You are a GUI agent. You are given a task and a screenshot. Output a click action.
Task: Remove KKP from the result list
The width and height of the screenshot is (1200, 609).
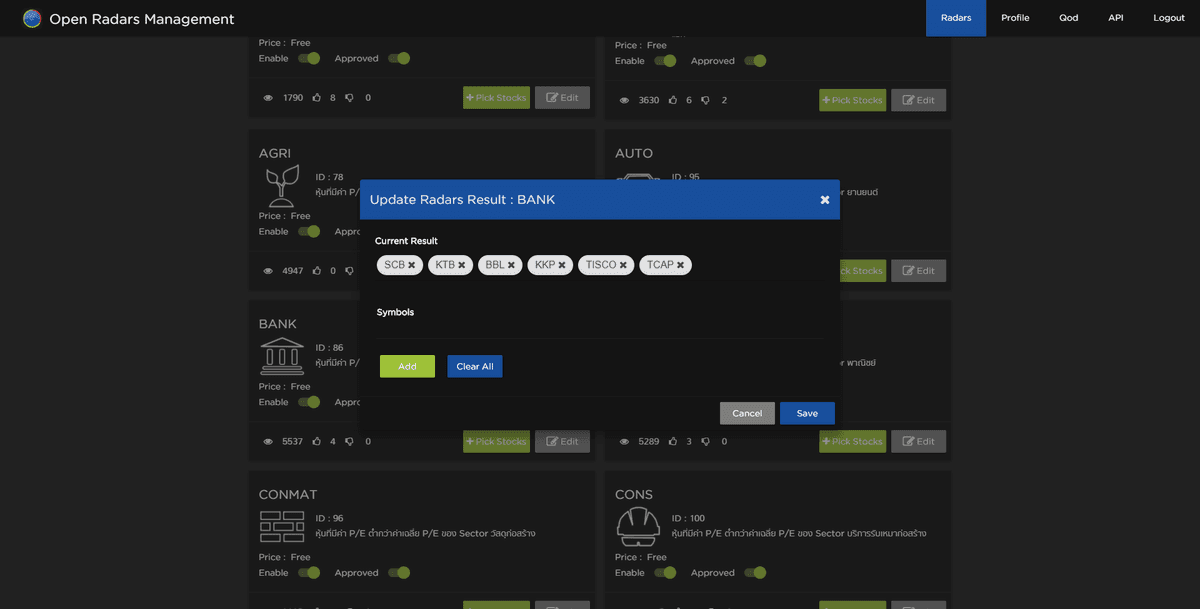(562, 265)
